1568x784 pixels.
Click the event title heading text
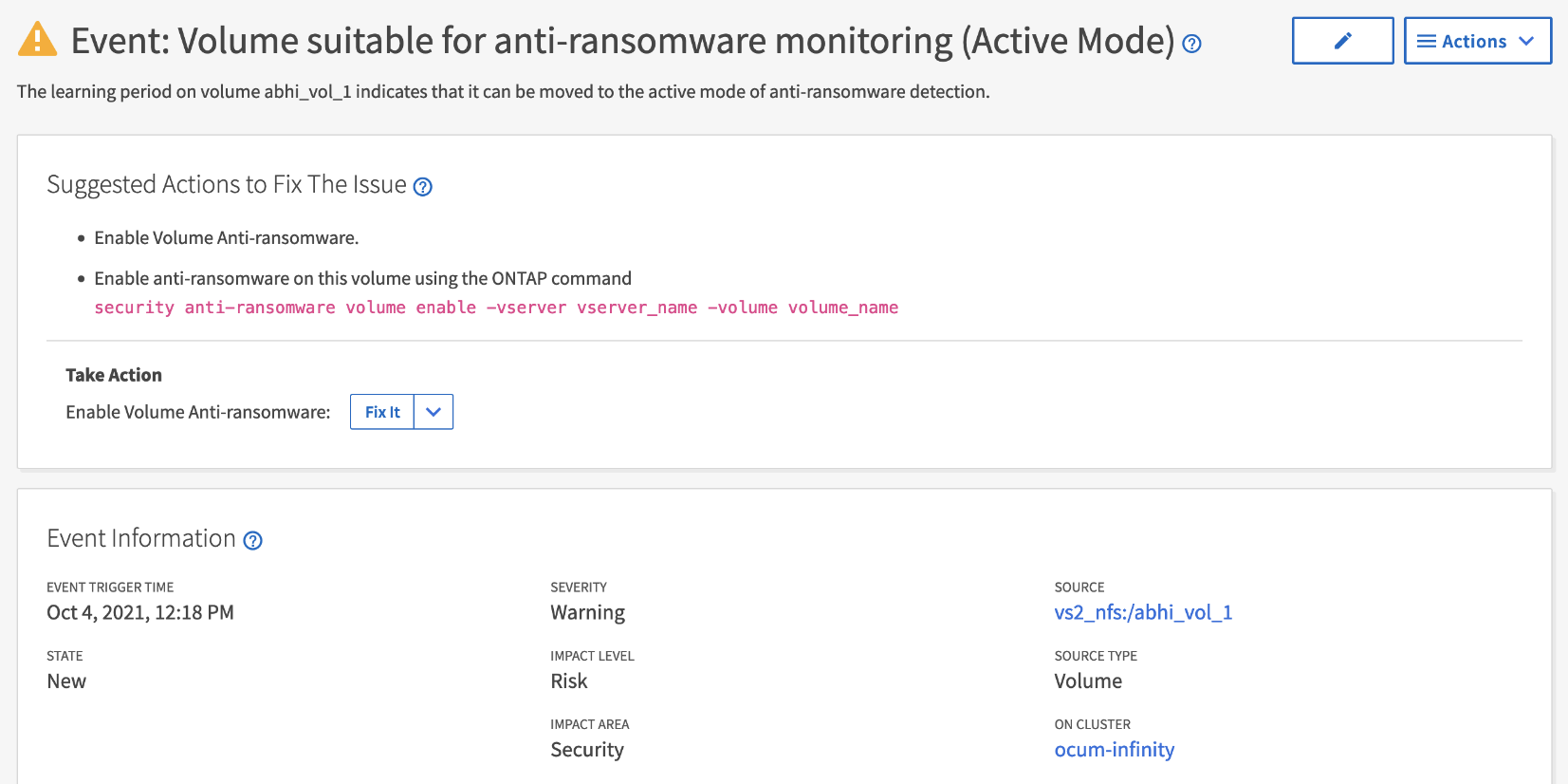pos(622,42)
